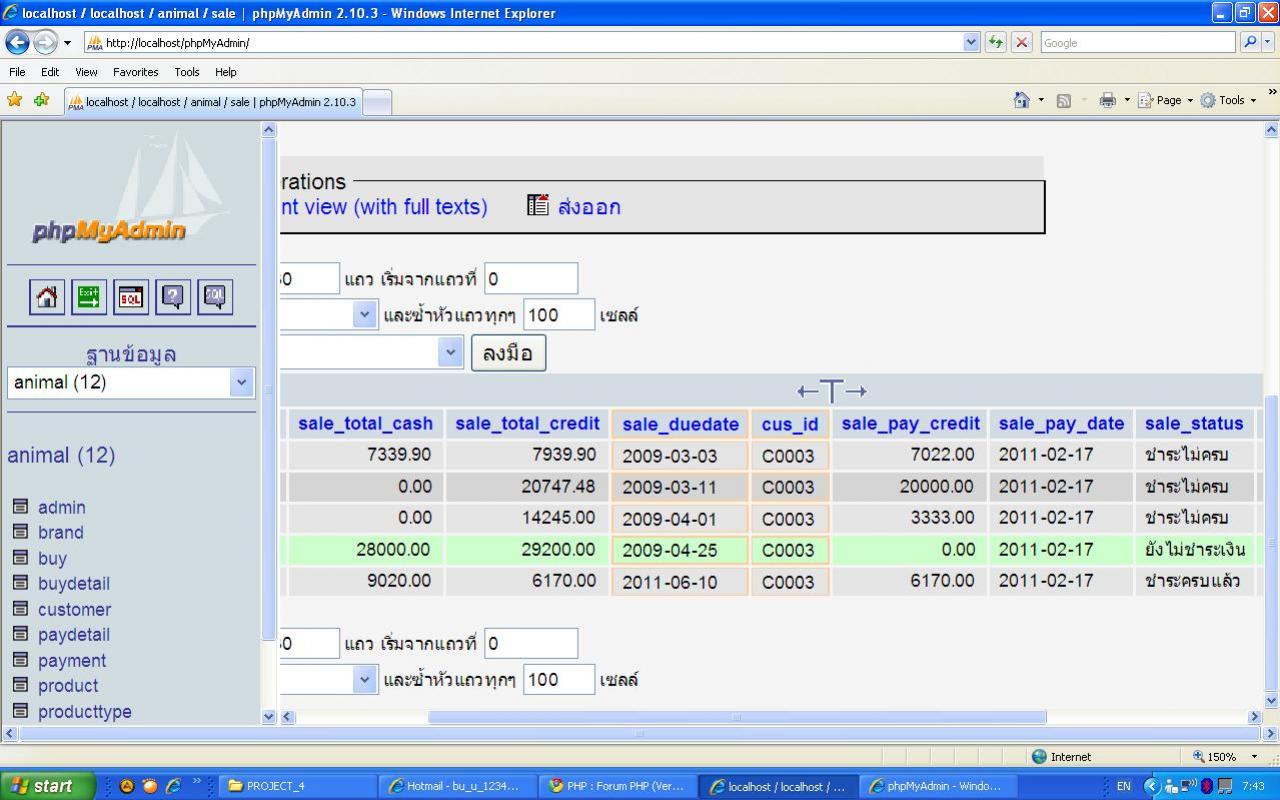Click the Print view (with full texts) link
This screenshot has height=800, width=1280.
(x=384, y=207)
